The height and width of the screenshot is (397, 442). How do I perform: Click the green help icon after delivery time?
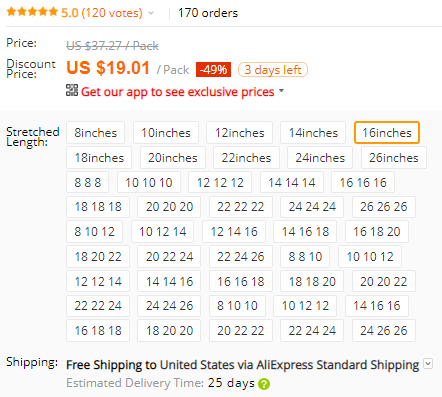click(264, 384)
